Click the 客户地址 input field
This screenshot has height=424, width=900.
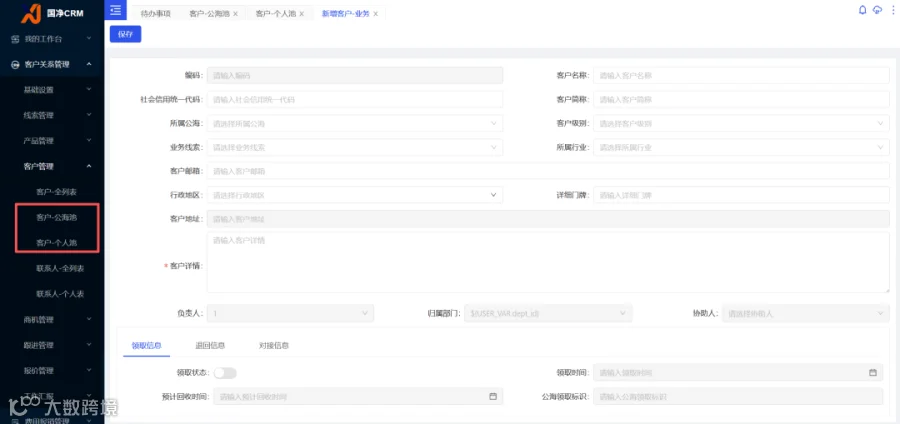(548, 219)
